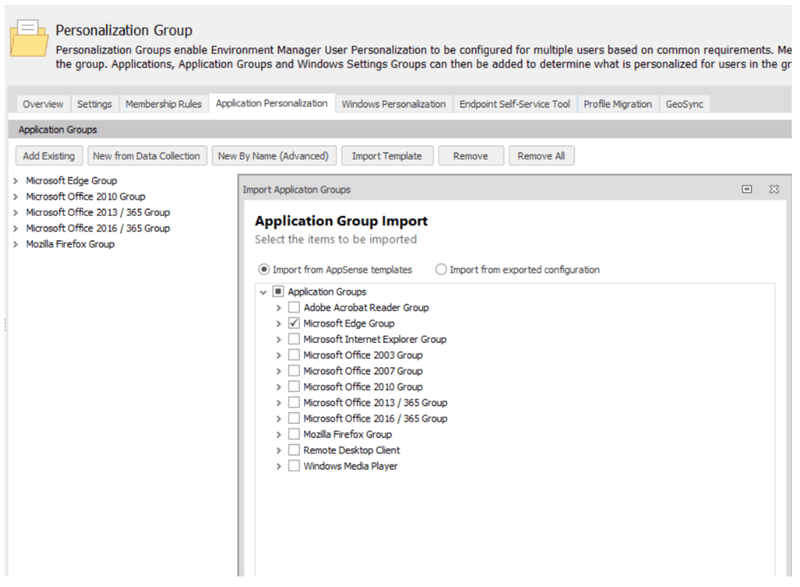Click the Remove button
Screen dimensions: 800x587
click(x=471, y=156)
